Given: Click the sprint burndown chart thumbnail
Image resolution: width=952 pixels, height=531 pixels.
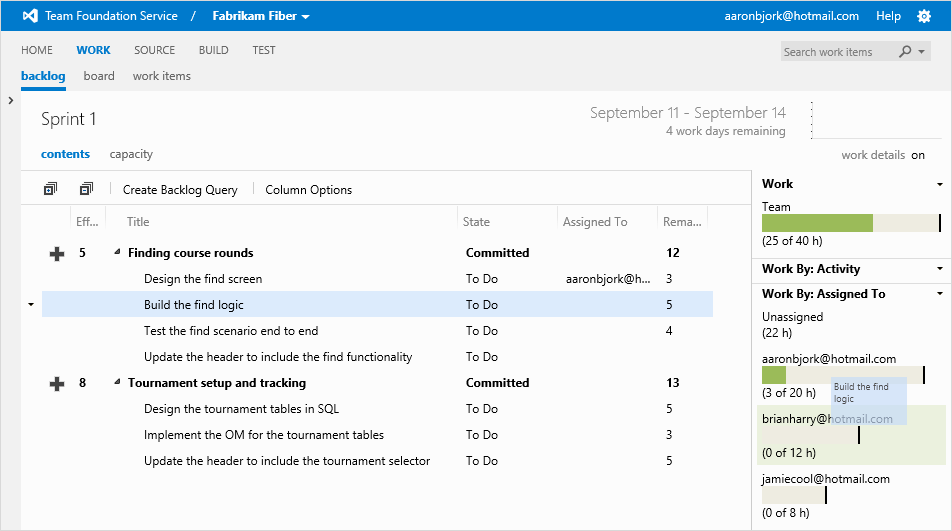Looking at the screenshot, I should tap(876, 120).
